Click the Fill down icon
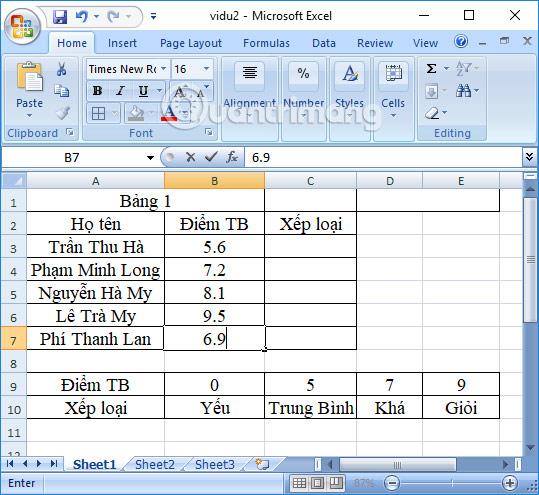 tap(431, 91)
